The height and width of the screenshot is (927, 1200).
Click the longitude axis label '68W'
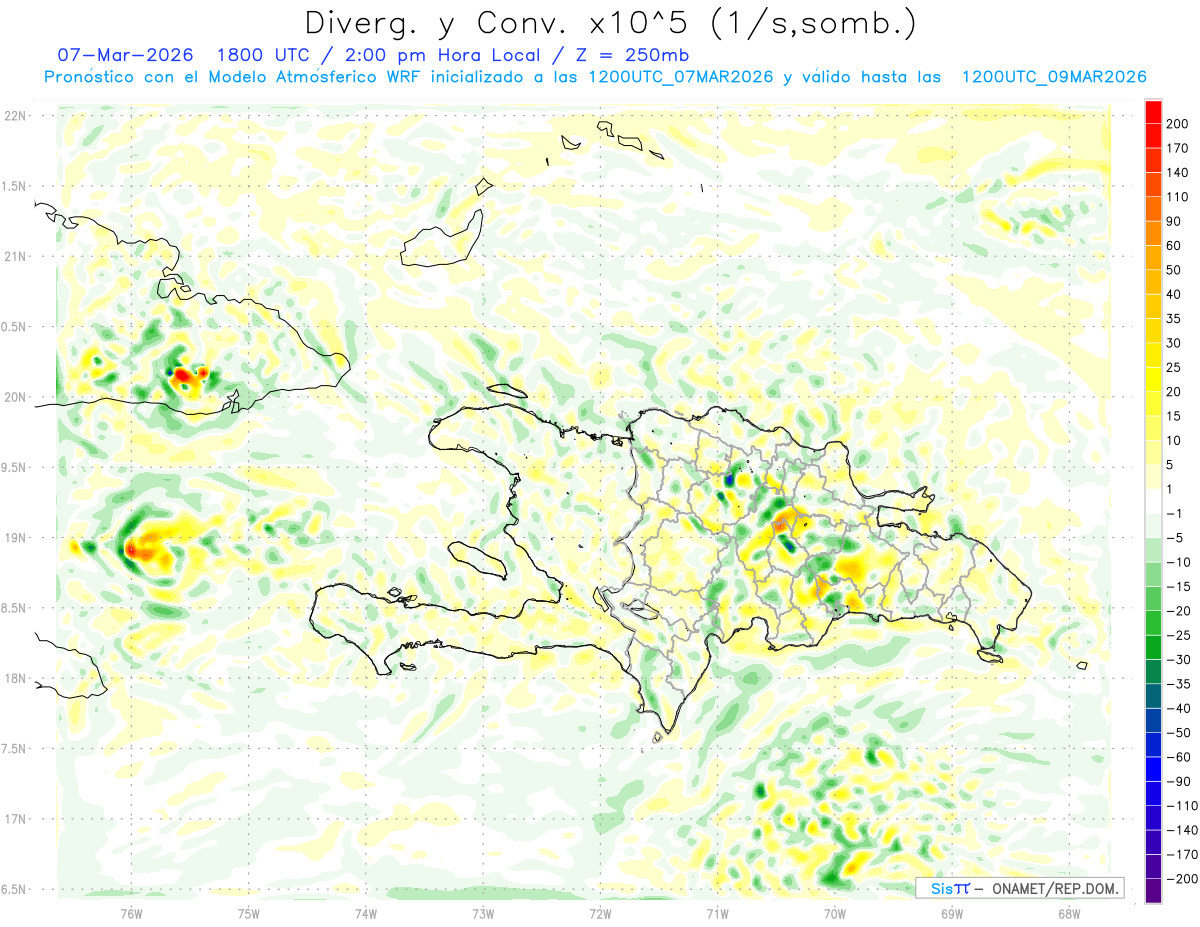1068,913
